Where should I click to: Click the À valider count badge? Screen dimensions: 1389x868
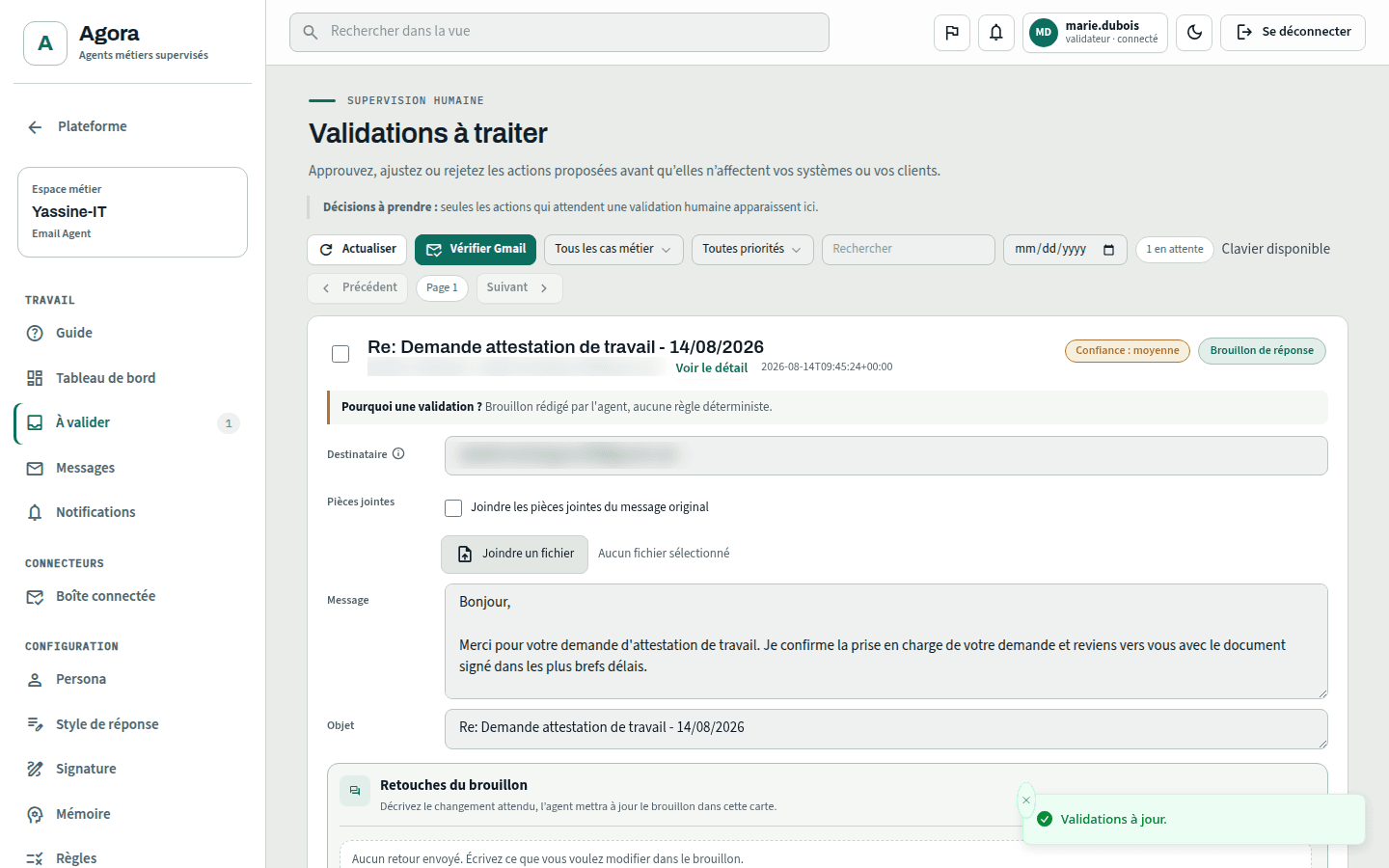tap(229, 423)
